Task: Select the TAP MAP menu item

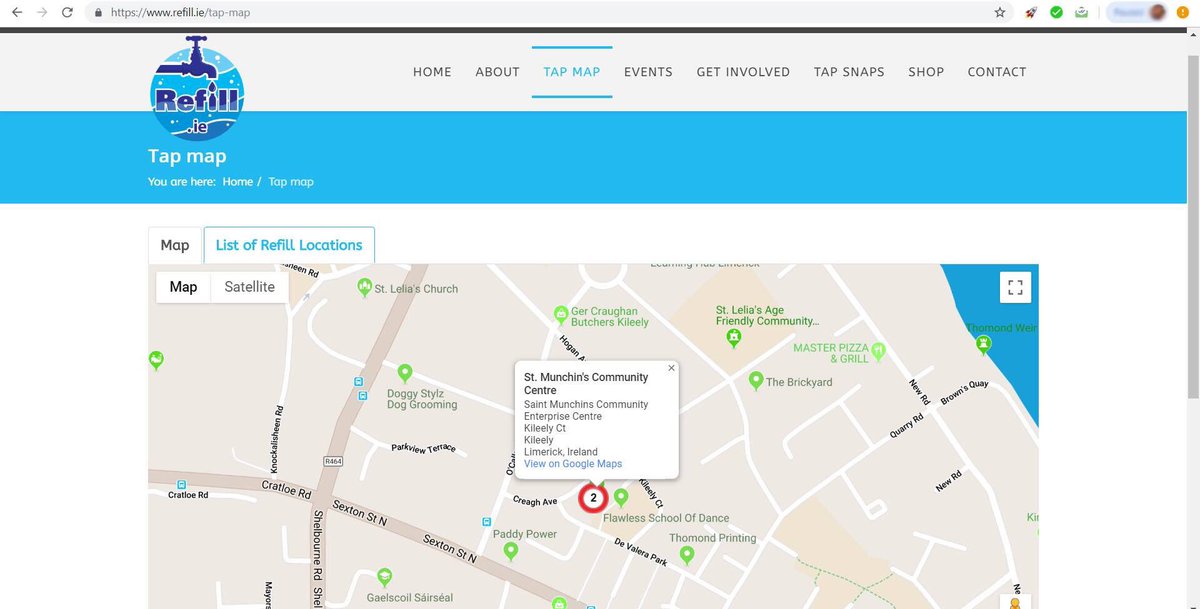Action: [x=572, y=72]
